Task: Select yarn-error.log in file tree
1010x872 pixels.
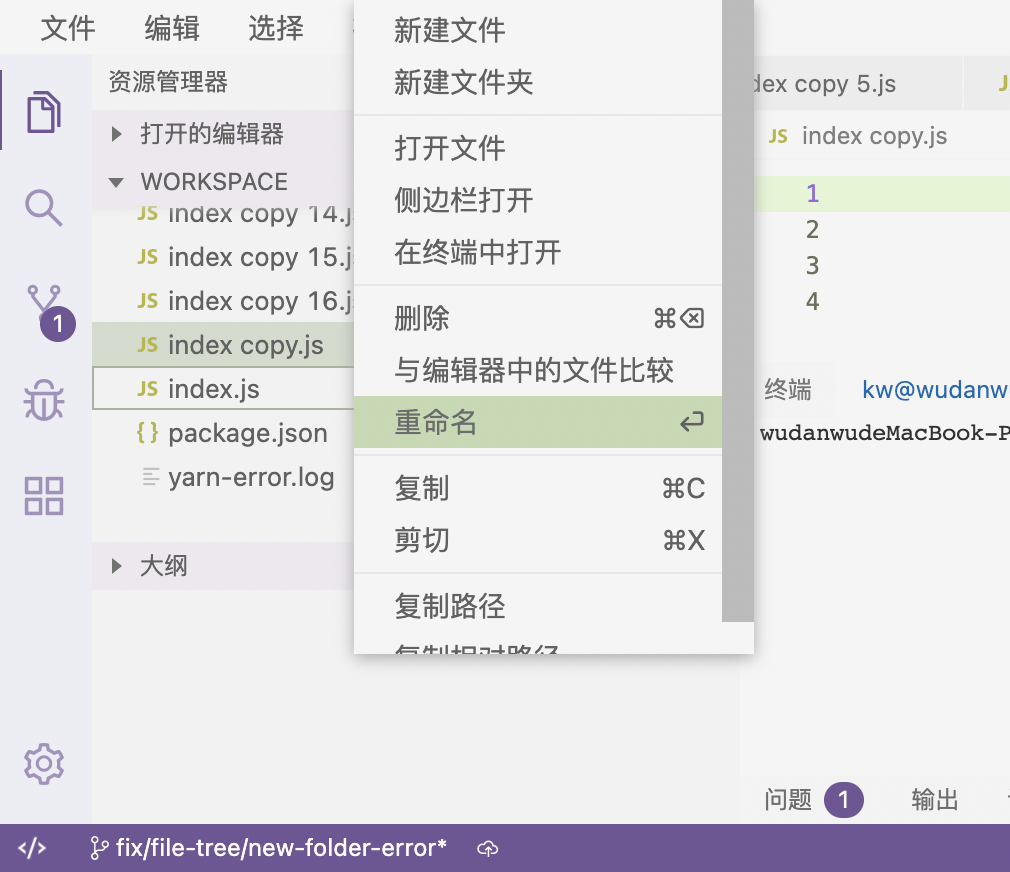Action: pos(223,477)
